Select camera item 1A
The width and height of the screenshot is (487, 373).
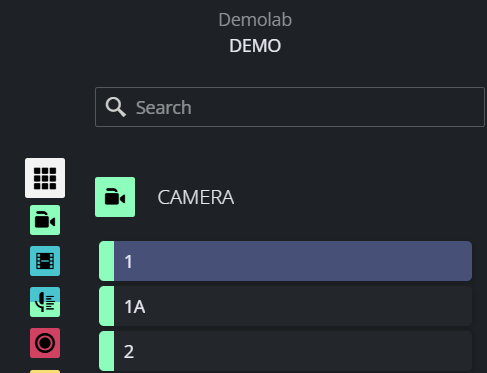pos(285,306)
